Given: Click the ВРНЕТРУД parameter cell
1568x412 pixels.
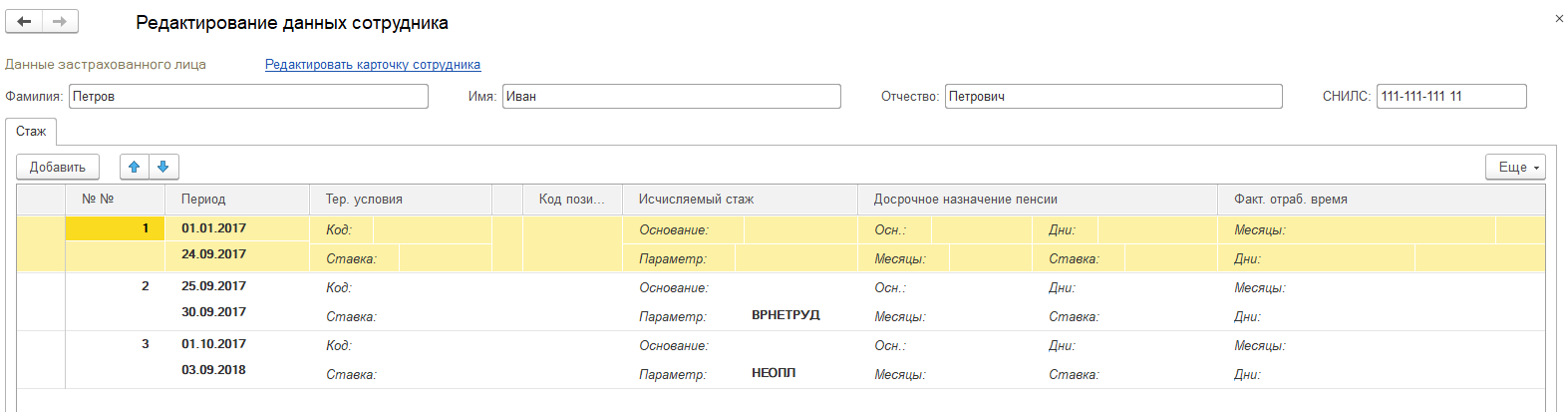Looking at the screenshot, I should [785, 315].
